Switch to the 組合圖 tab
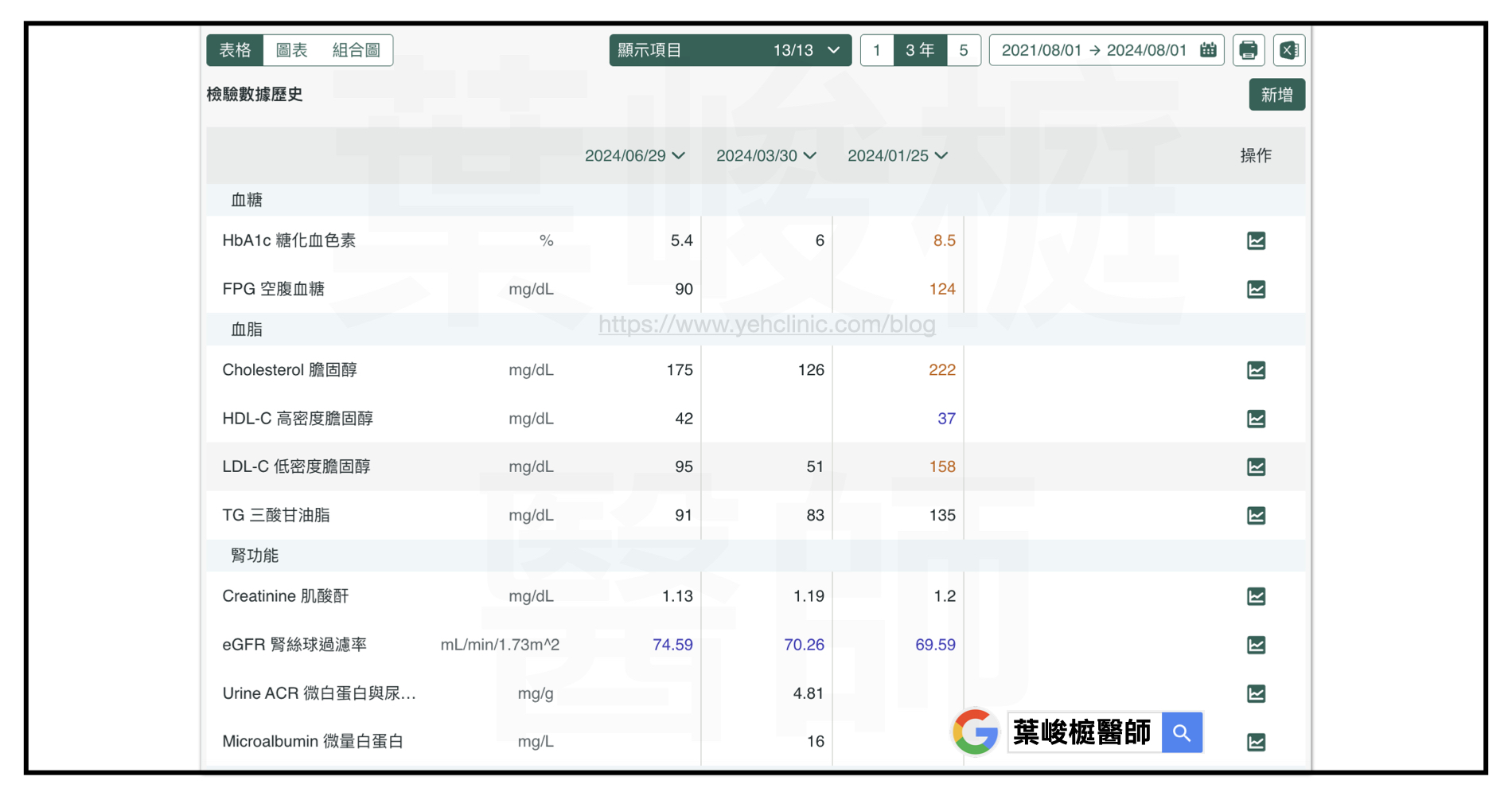1512x796 pixels. click(x=356, y=50)
